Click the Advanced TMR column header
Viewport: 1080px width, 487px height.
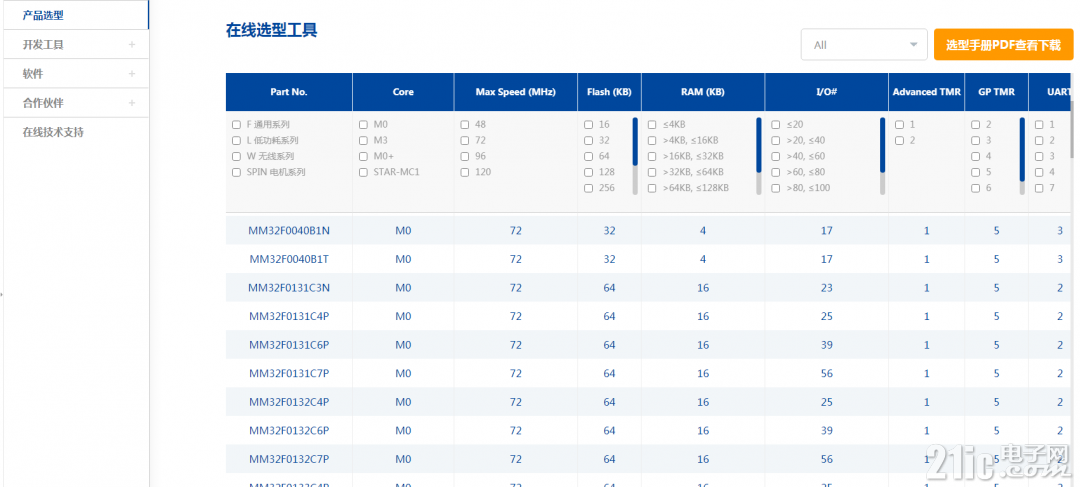[926, 92]
